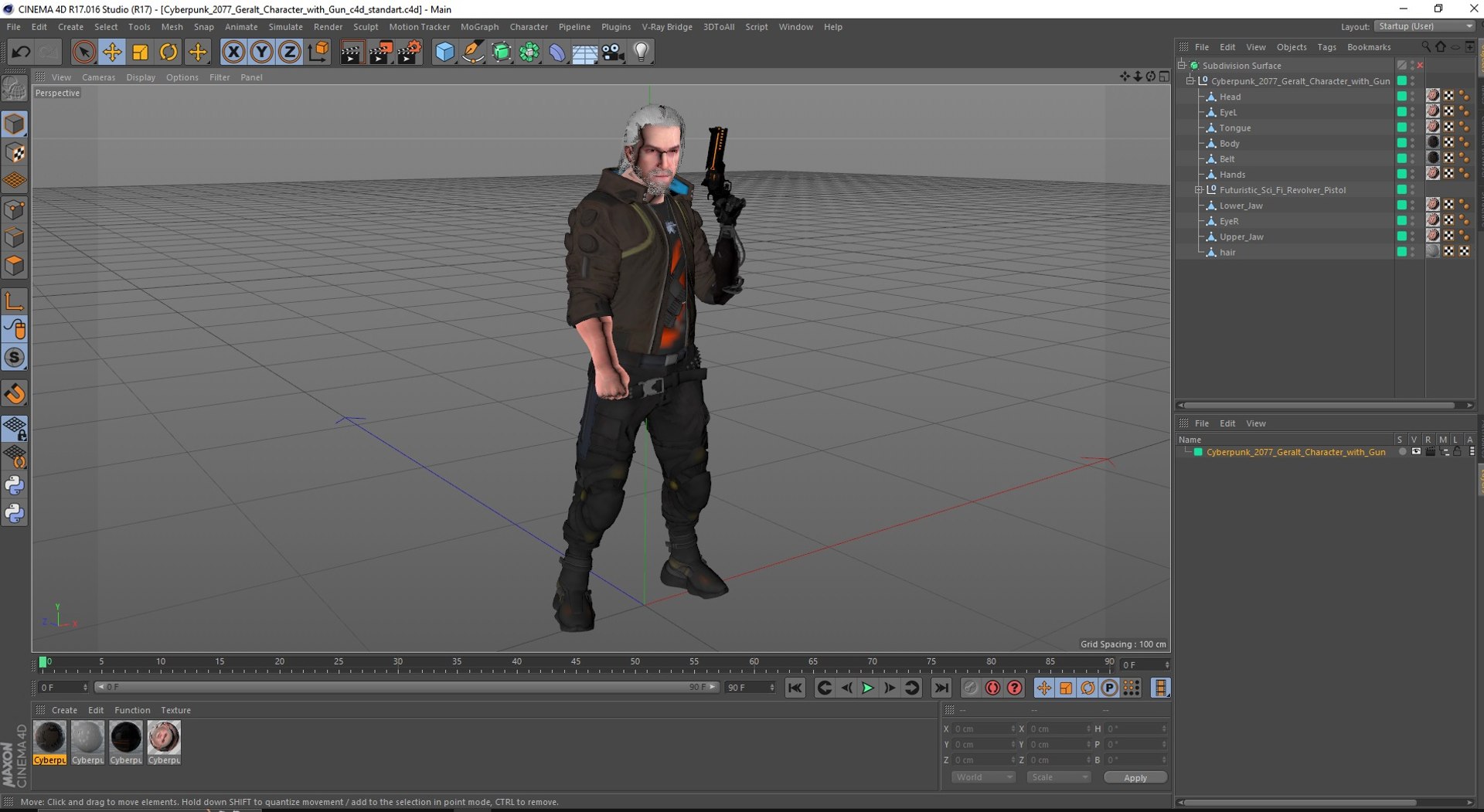Open Edit Render Settings
Screen dimensions: 1484x812
(x=409, y=53)
